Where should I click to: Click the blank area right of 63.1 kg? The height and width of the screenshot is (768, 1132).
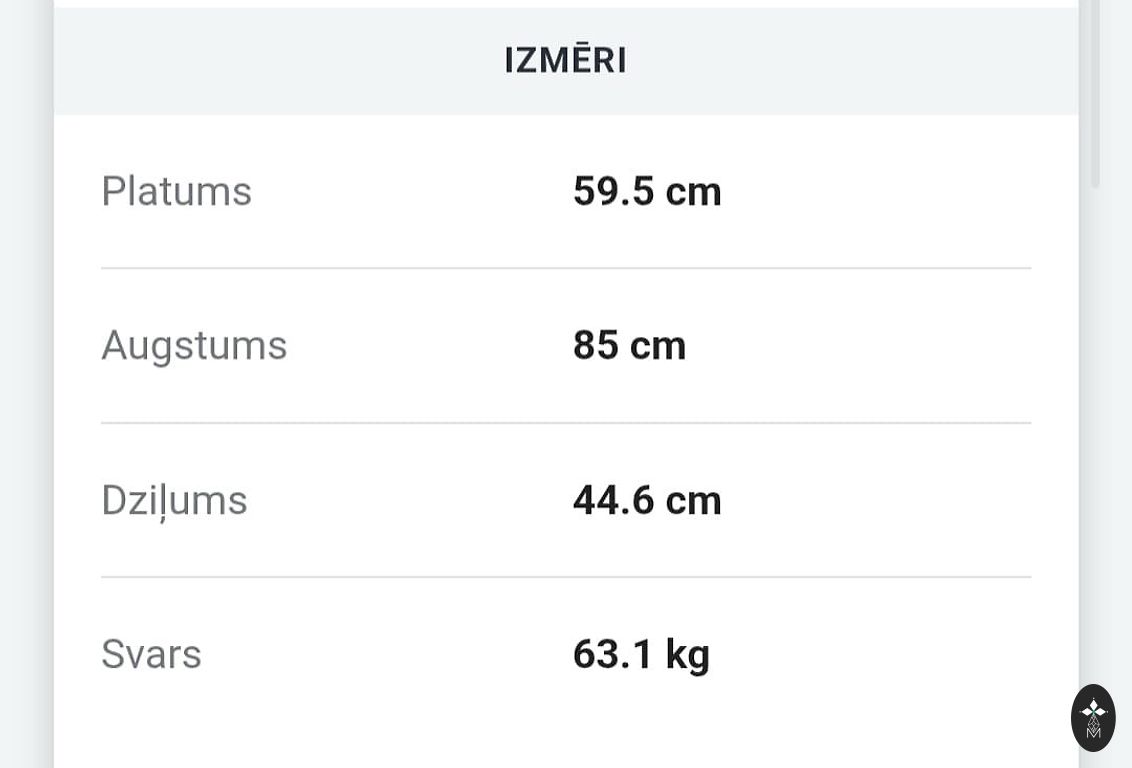point(870,654)
